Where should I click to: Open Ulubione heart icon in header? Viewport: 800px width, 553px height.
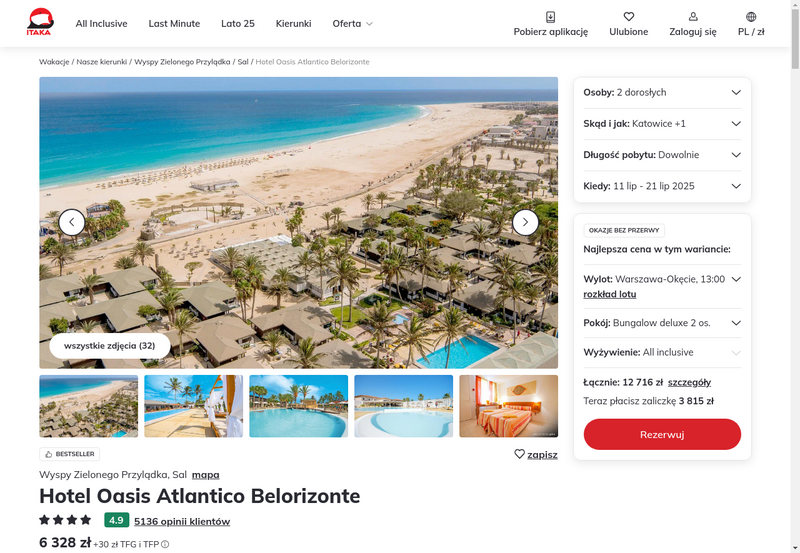[x=629, y=17]
